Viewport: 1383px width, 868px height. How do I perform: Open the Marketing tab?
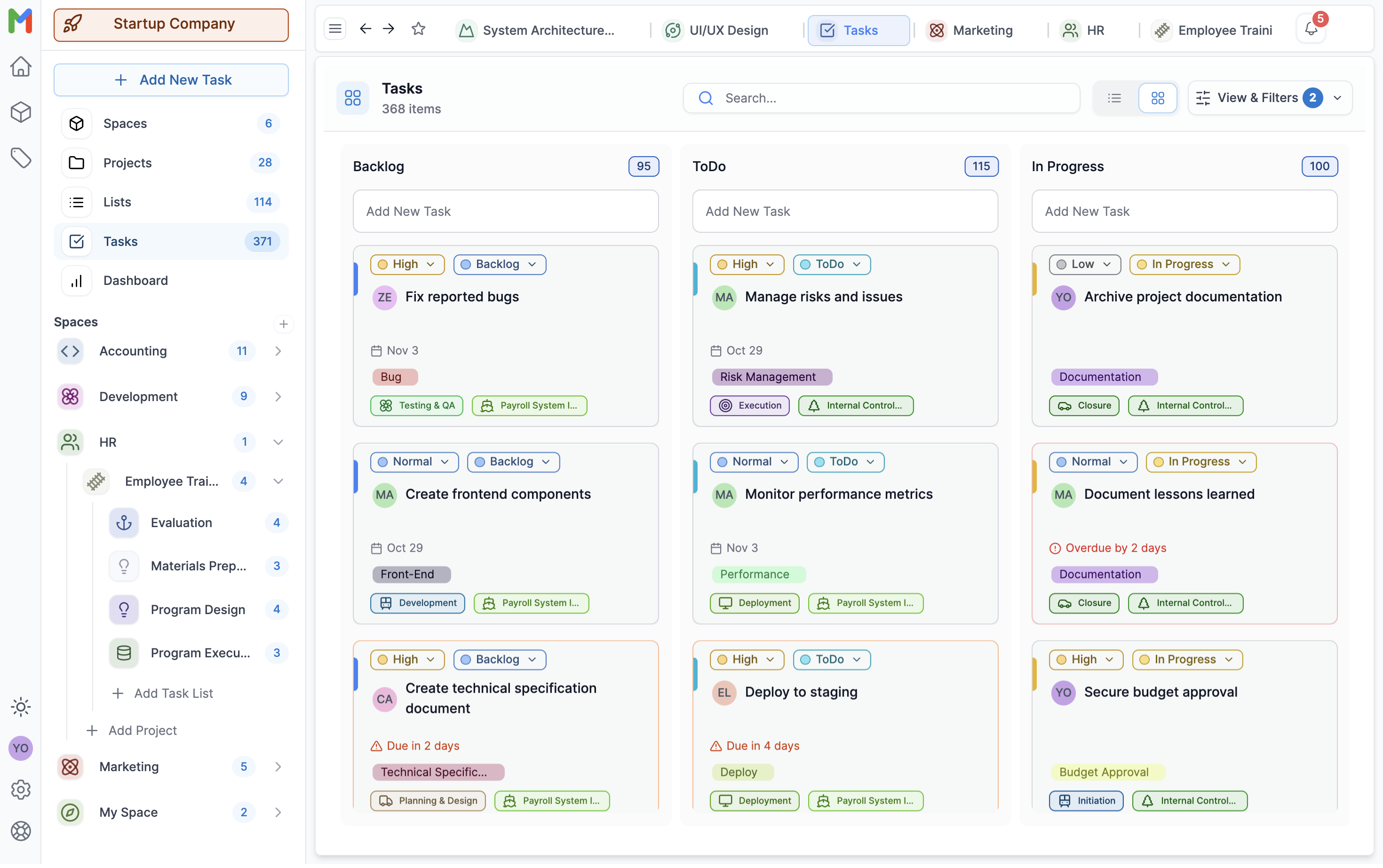(970, 31)
